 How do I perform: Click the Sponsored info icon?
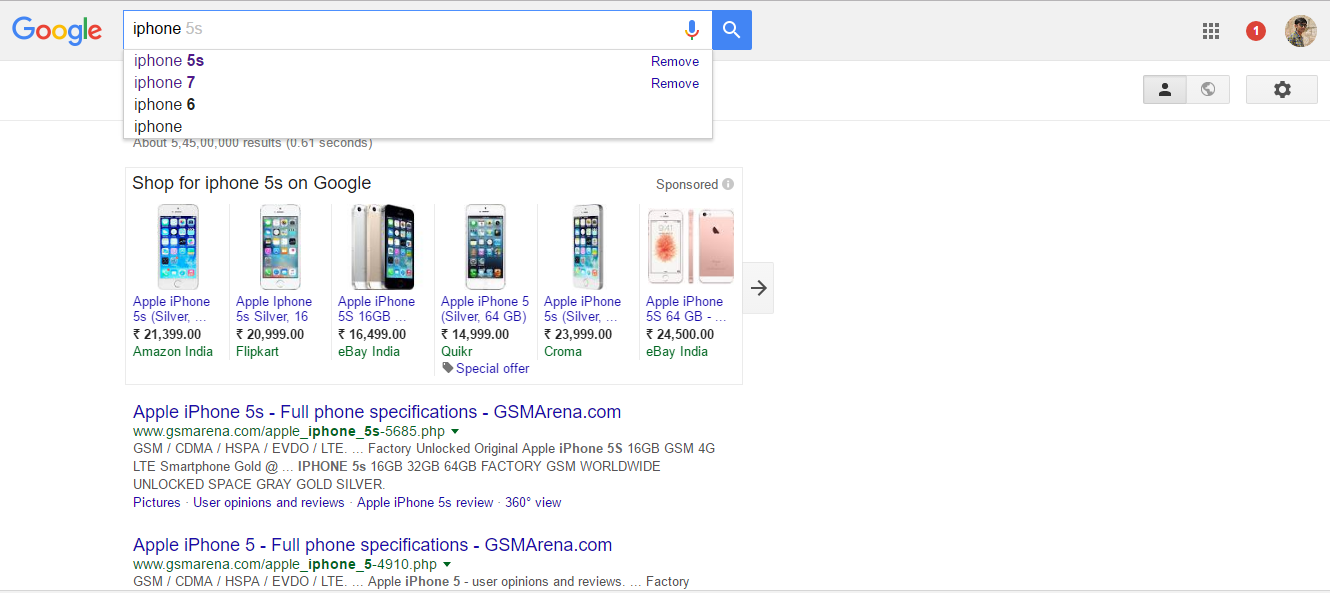click(x=728, y=184)
